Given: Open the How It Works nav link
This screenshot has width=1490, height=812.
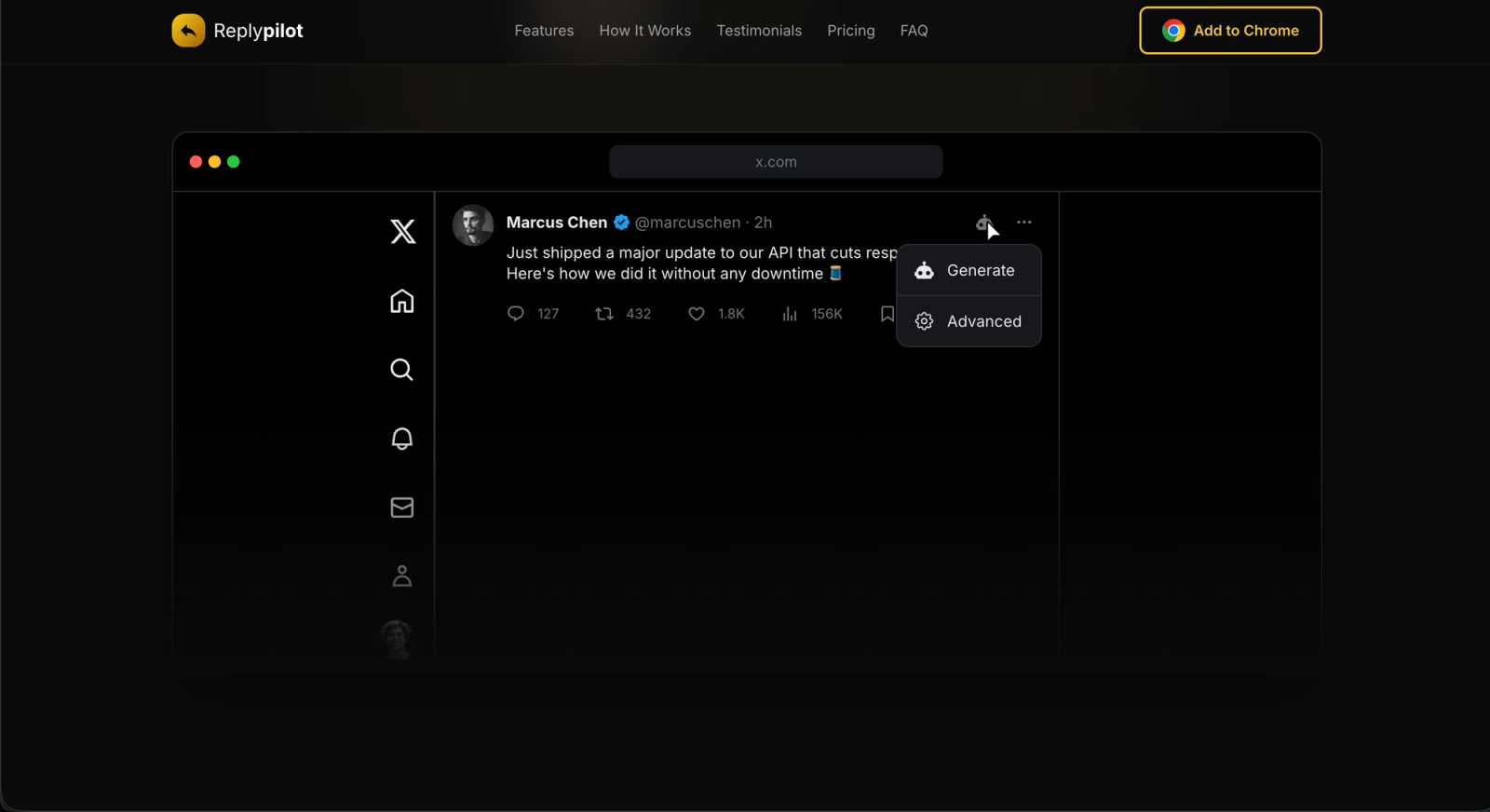Looking at the screenshot, I should coord(645,31).
